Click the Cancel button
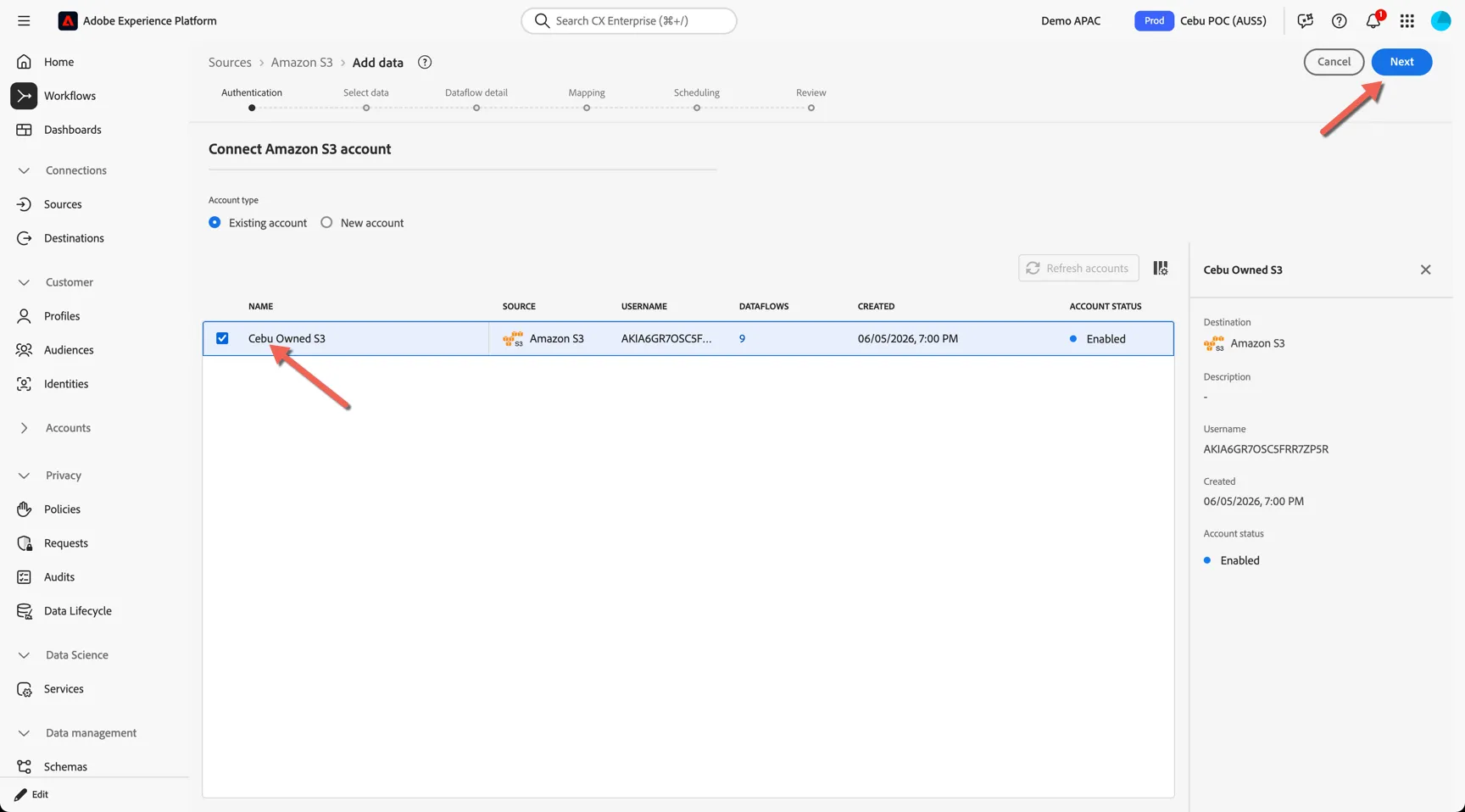1465x812 pixels. tap(1334, 62)
